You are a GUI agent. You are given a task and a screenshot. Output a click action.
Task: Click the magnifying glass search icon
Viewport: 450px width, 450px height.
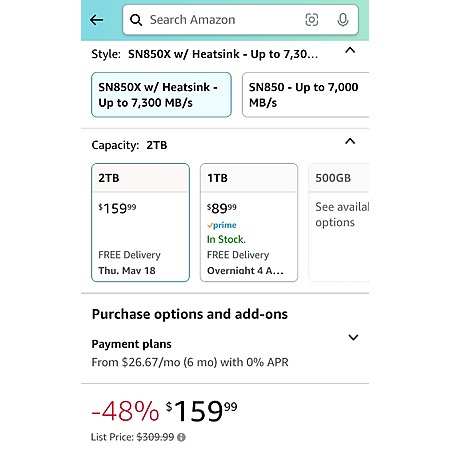[136, 20]
